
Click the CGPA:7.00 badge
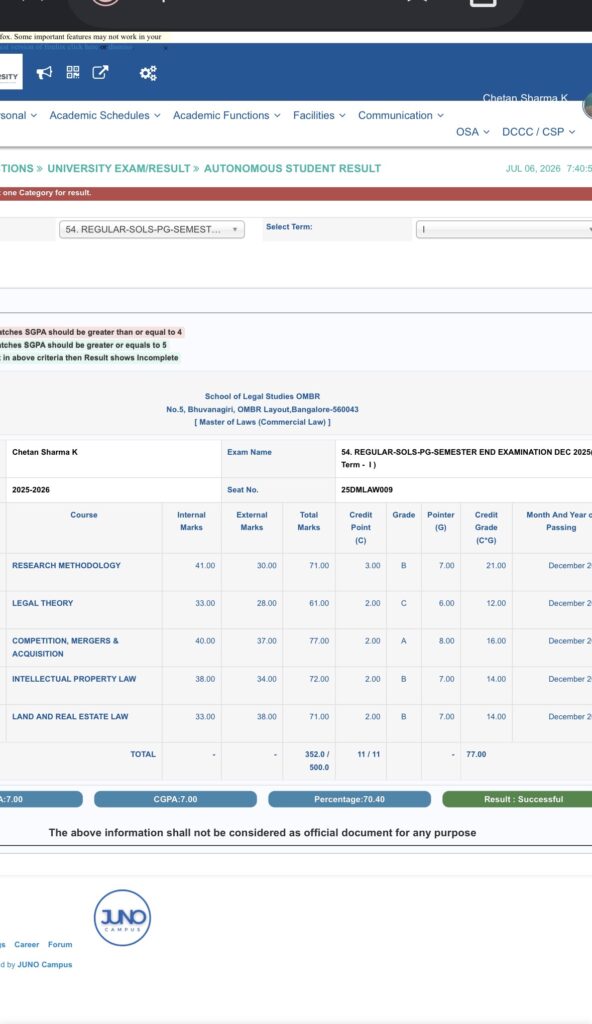(175, 799)
